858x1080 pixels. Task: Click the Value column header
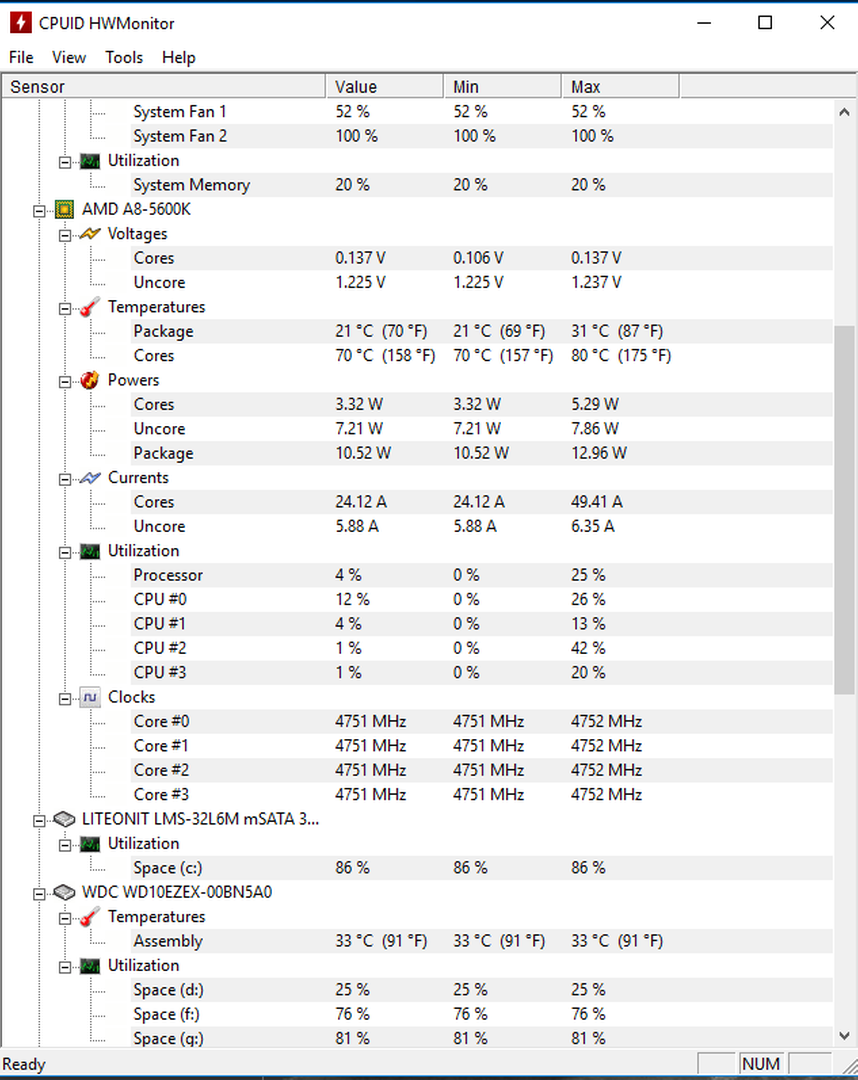pos(384,87)
